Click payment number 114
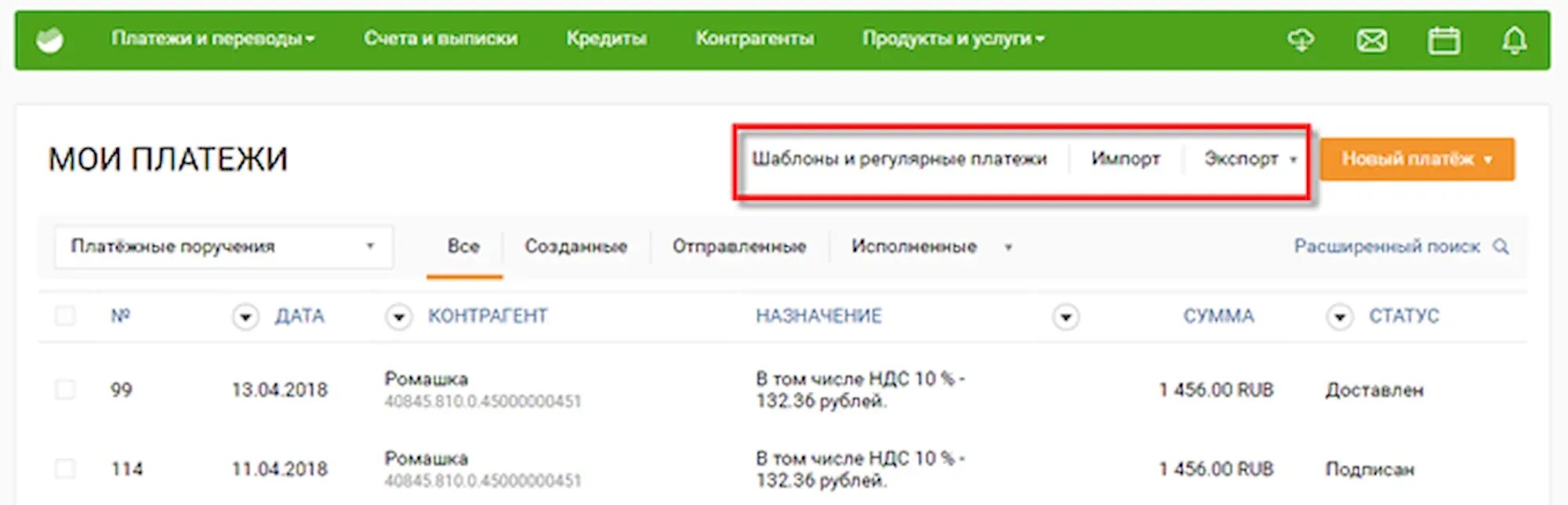 tap(127, 469)
